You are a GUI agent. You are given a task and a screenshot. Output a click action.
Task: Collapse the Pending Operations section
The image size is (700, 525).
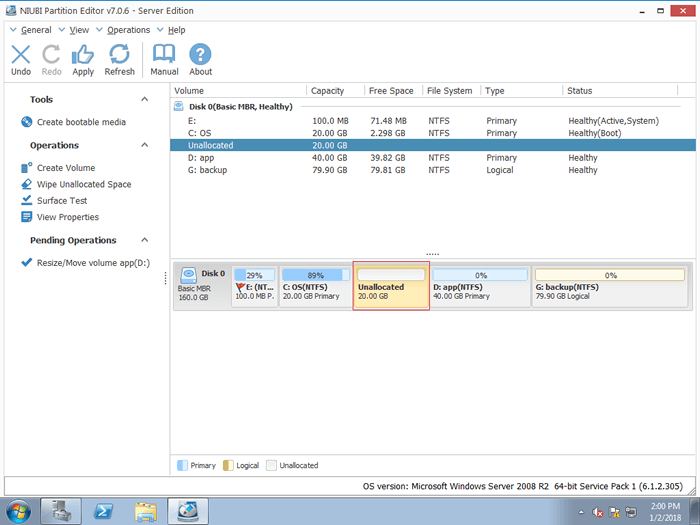click(x=144, y=240)
